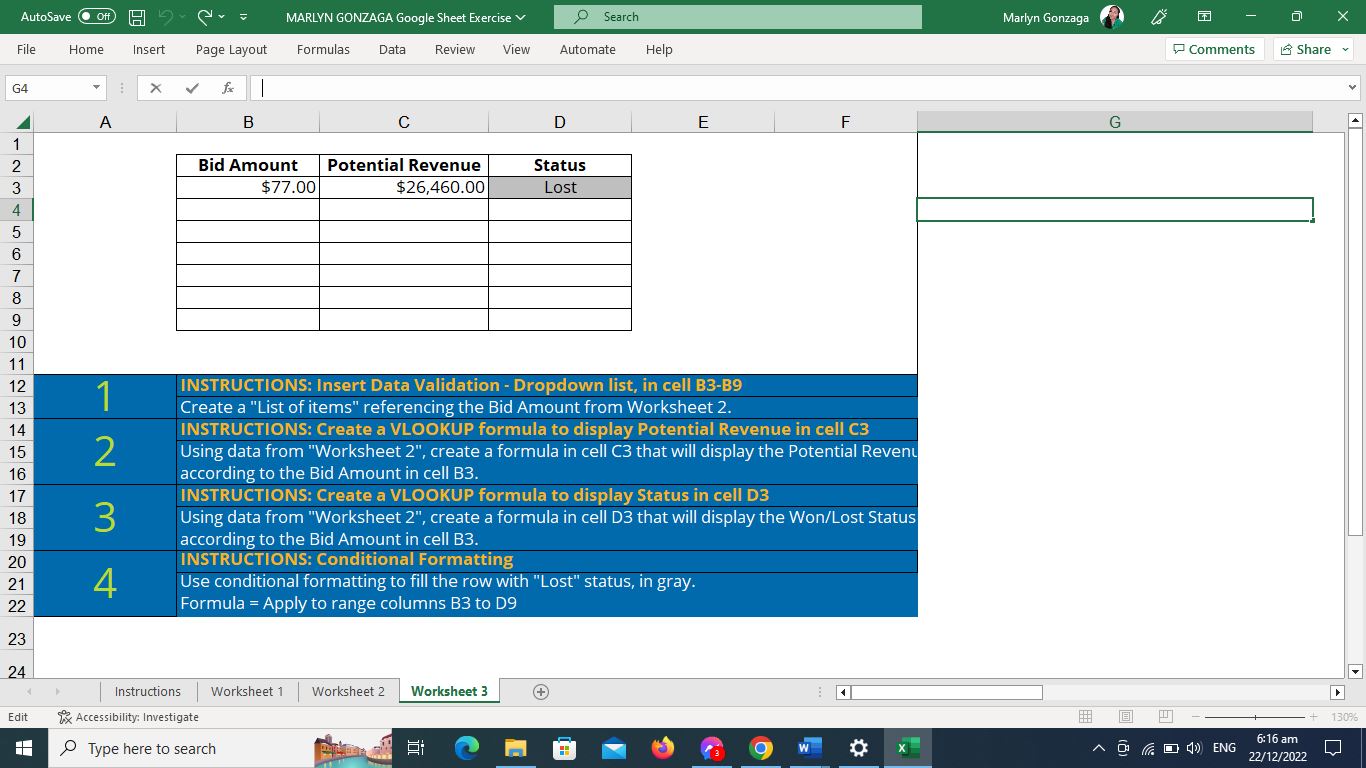Open Google Chrome from the taskbar

(x=761, y=748)
